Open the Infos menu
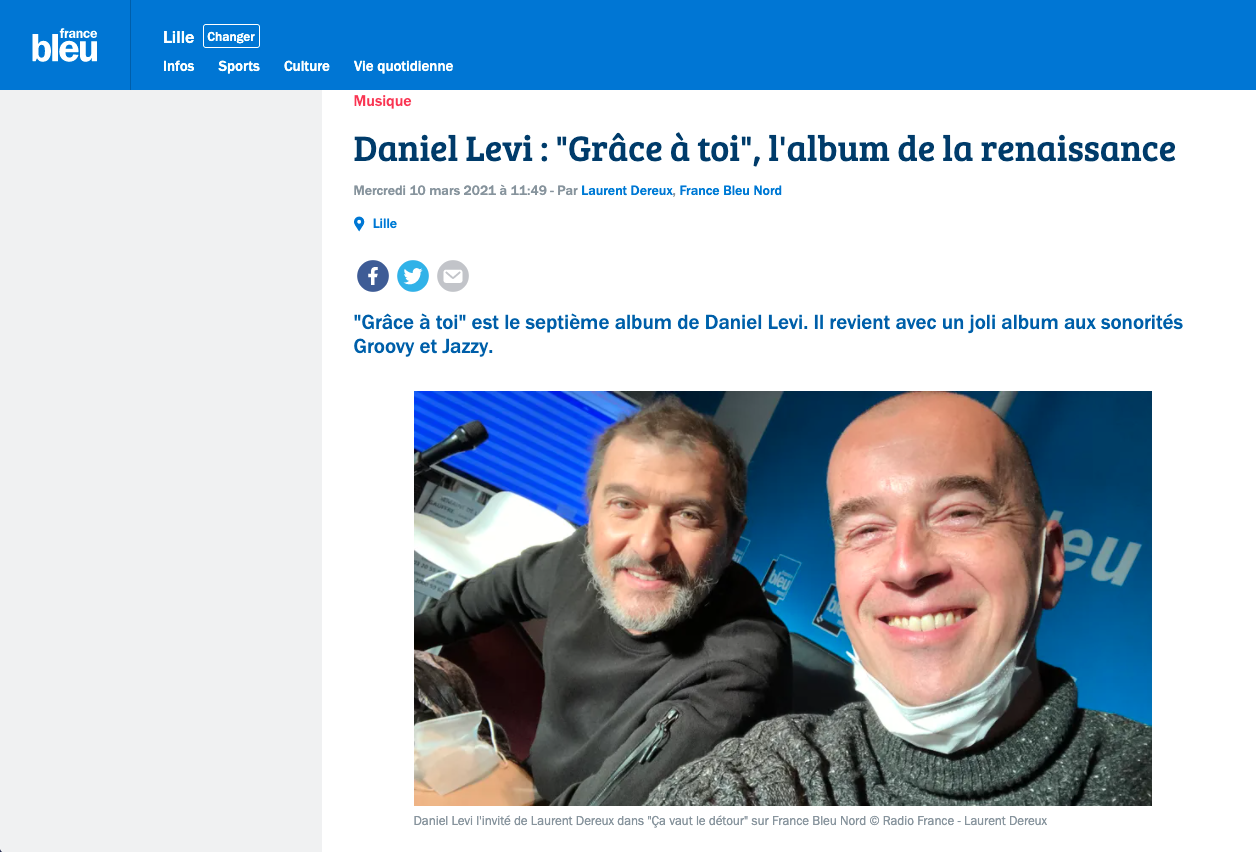Viewport: 1256px width, 852px height. [x=179, y=66]
